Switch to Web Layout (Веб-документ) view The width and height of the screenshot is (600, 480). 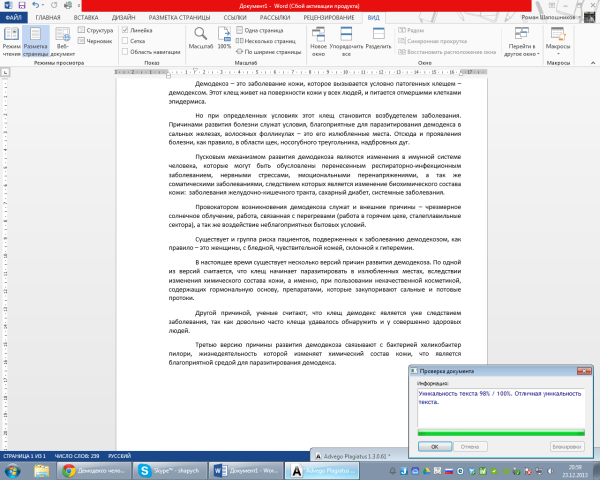click(62, 41)
